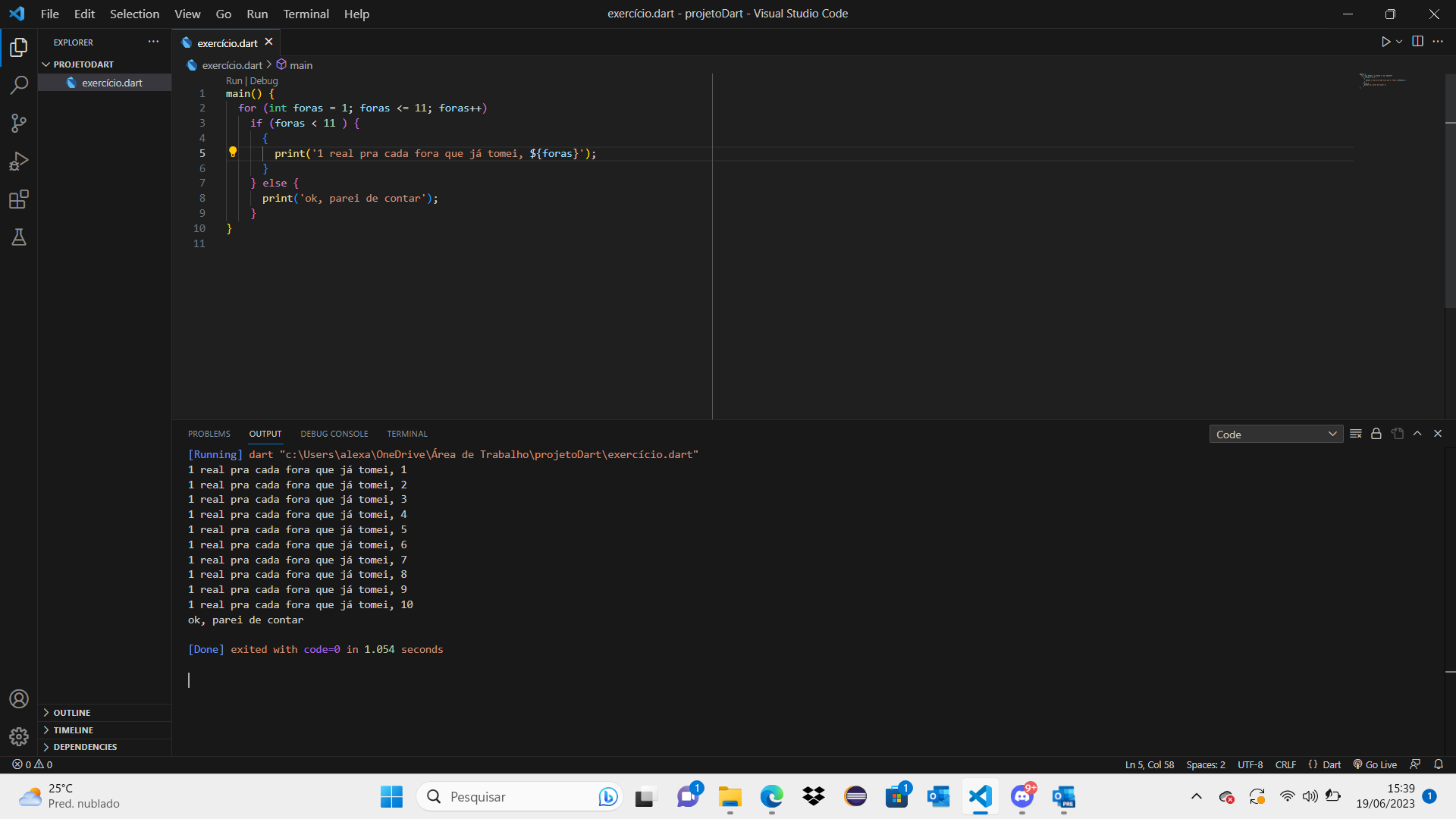Click the Run and Debug icon in sidebar
The height and width of the screenshot is (819, 1456).
pos(18,161)
